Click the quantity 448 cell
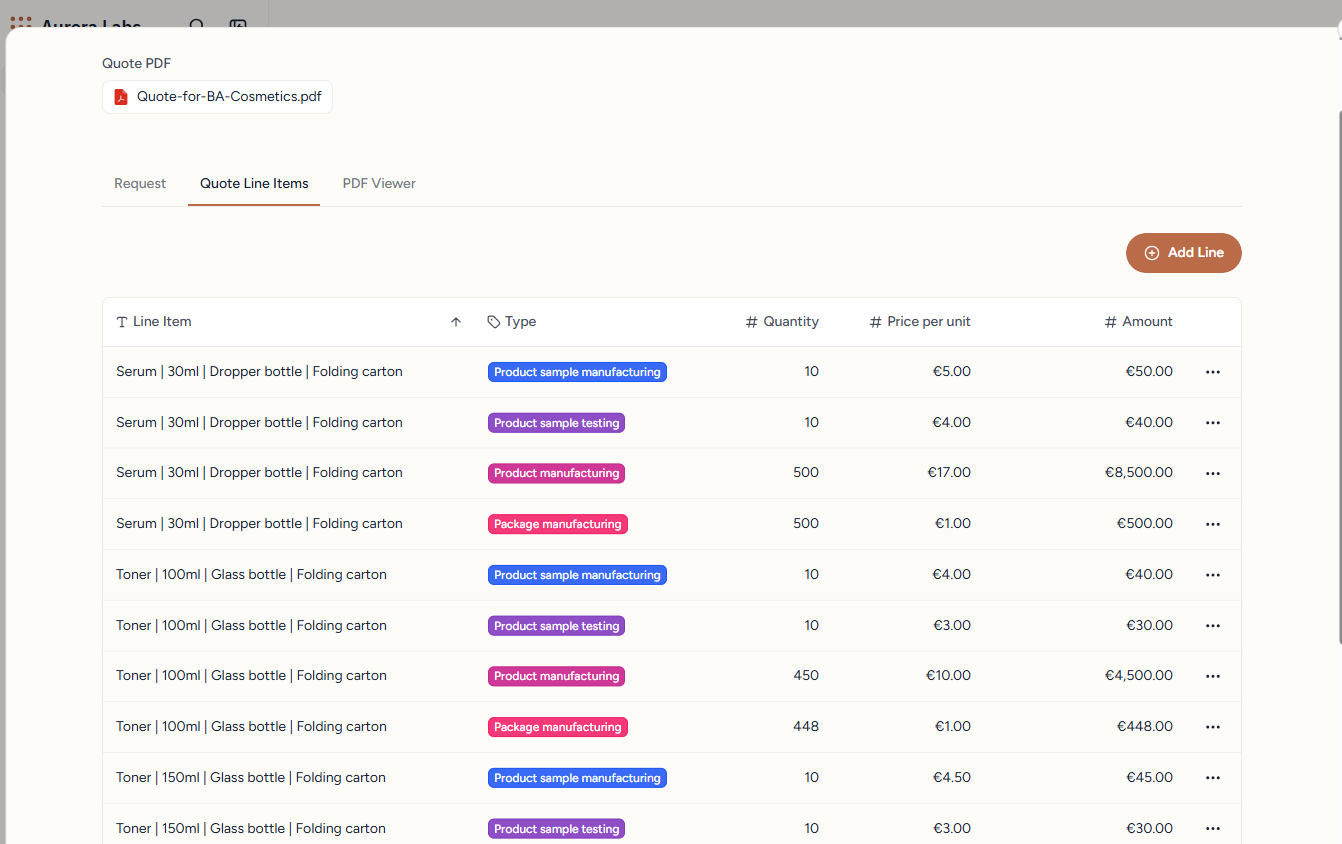The image size is (1342, 844). pos(806,727)
